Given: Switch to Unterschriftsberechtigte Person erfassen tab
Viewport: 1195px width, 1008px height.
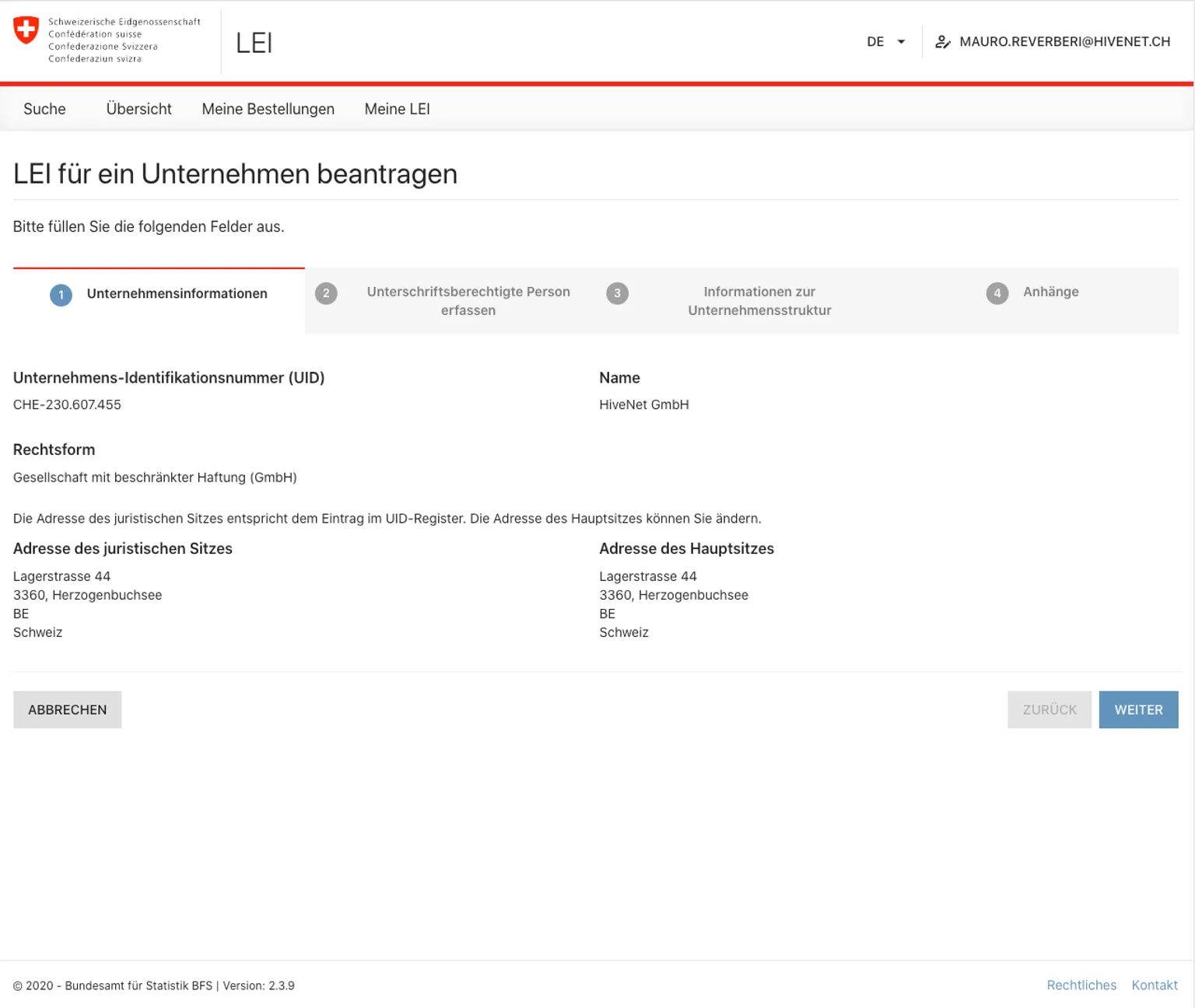Looking at the screenshot, I should pyautogui.click(x=468, y=301).
